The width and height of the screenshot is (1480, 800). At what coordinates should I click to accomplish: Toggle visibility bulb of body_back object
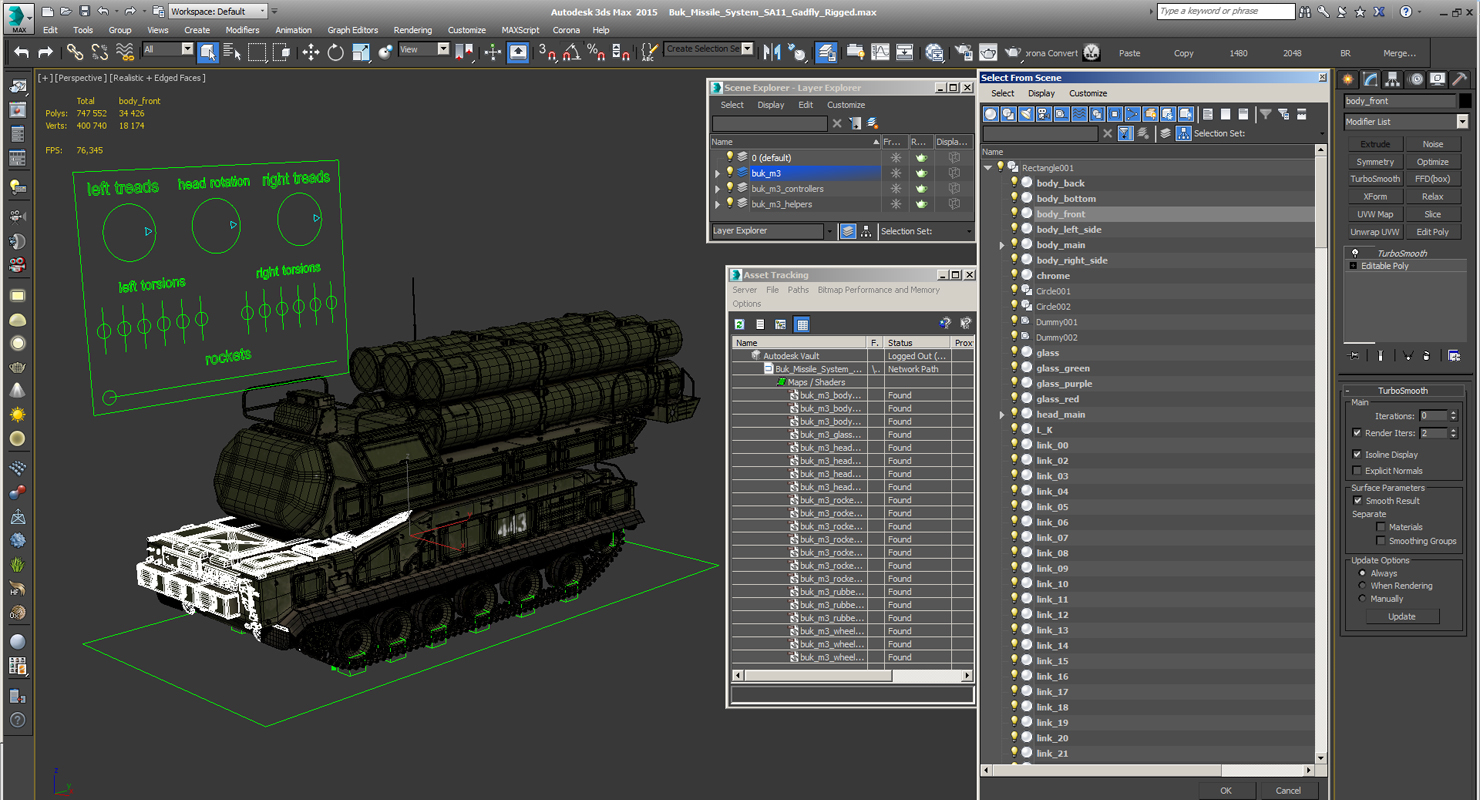tap(1014, 183)
